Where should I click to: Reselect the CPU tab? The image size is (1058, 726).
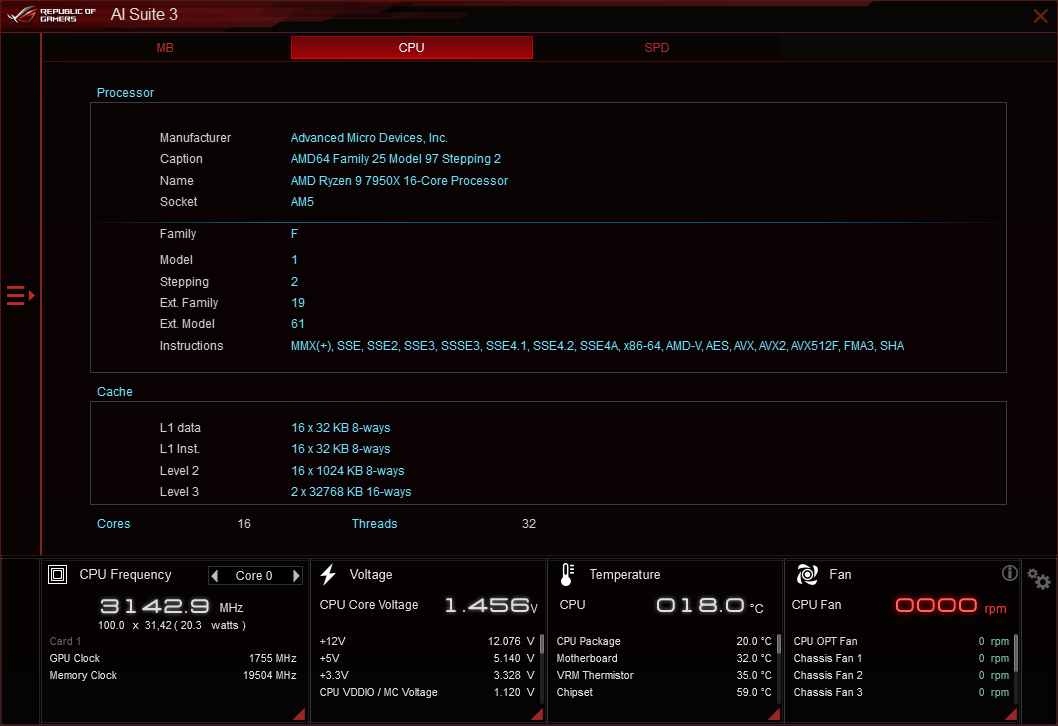[x=411, y=47]
